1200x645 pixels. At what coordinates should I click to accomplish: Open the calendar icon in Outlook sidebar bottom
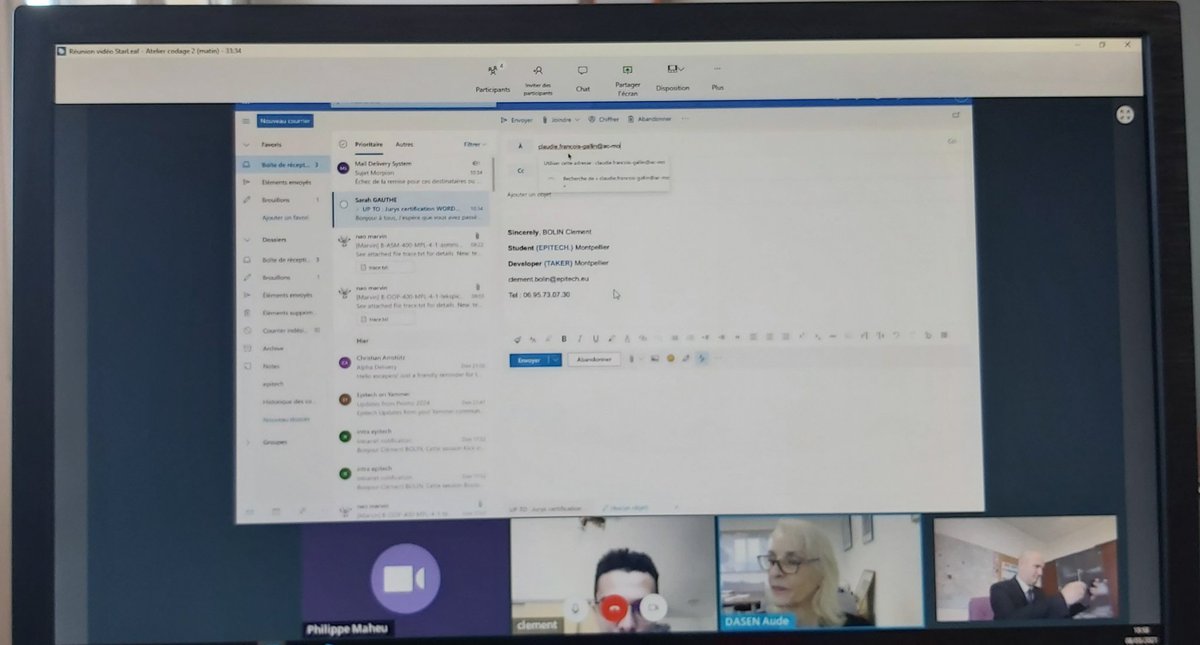pyautogui.click(x=275, y=511)
